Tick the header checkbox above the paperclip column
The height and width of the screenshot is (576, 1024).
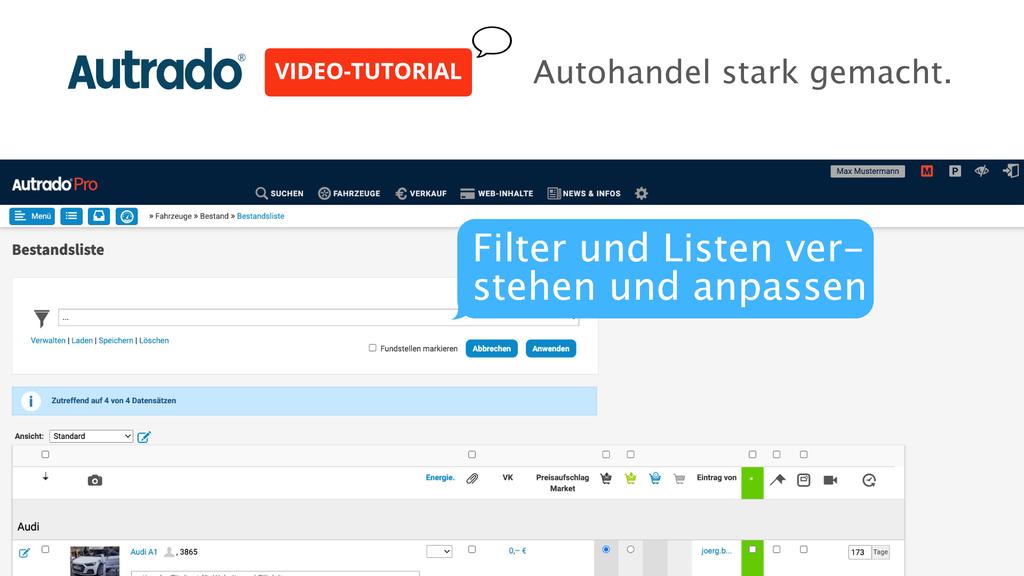click(x=472, y=455)
